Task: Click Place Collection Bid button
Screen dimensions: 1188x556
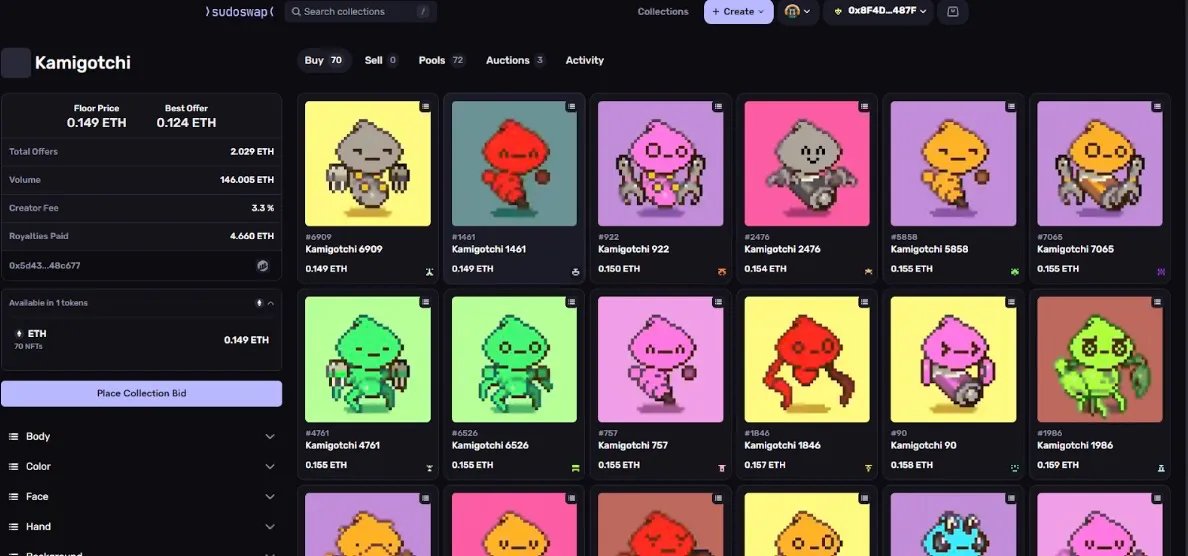Action: pyautogui.click(x=142, y=394)
